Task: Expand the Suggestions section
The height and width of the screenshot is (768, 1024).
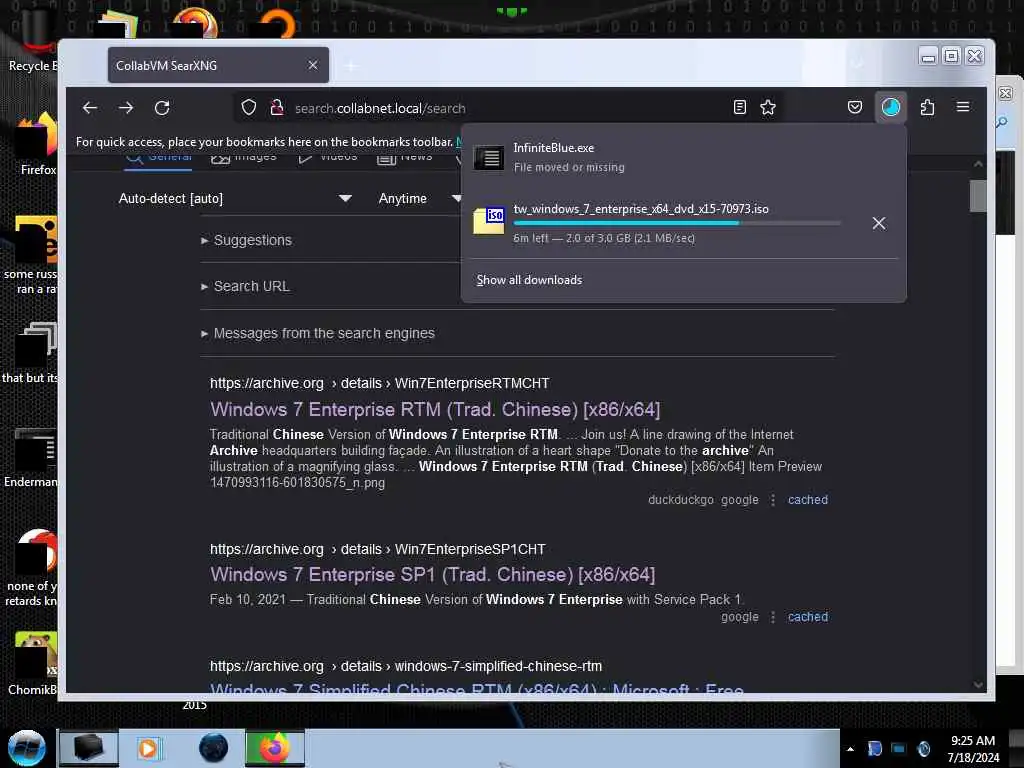Action: coord(247,240)
